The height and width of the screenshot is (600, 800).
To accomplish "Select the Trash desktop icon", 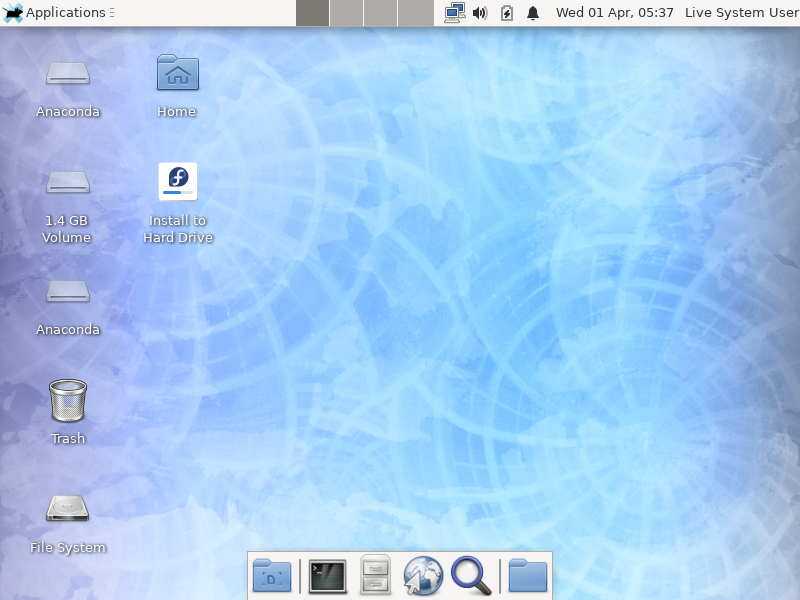I will coord(68,401).
